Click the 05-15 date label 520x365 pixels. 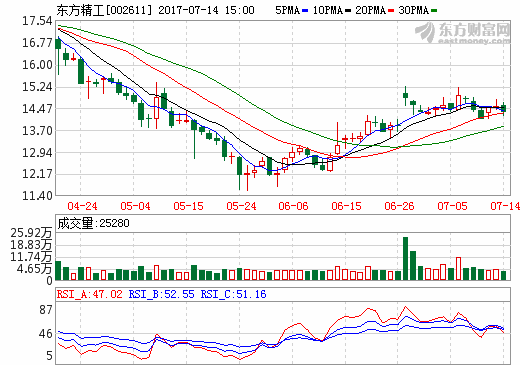pyautogui.click(x=188, y=206)
